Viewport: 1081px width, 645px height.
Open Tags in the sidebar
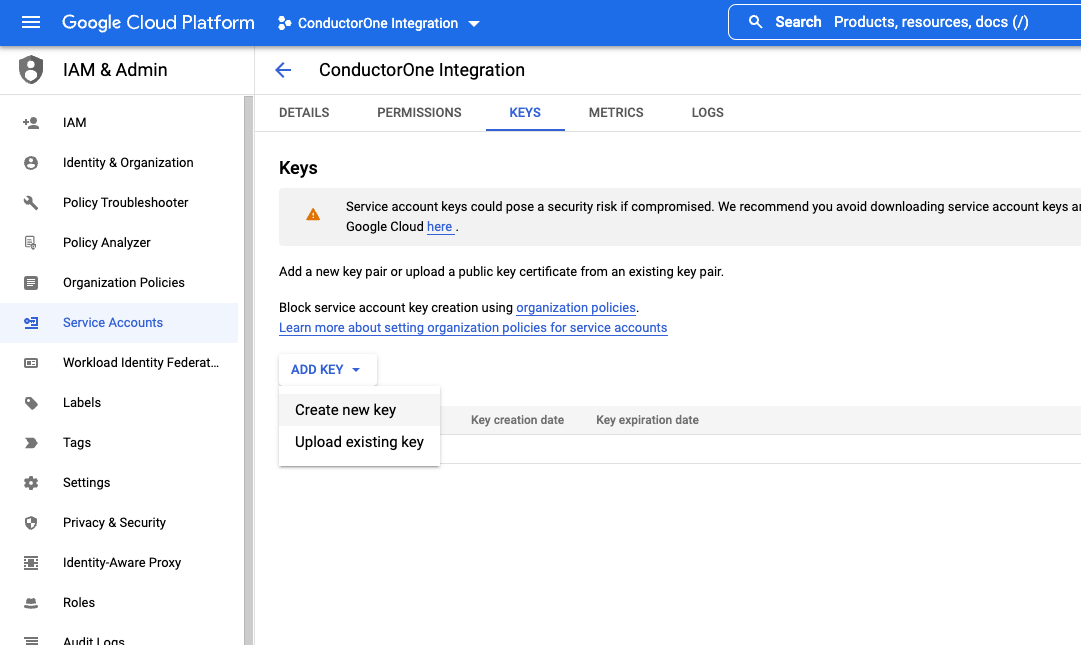(77, 442)
